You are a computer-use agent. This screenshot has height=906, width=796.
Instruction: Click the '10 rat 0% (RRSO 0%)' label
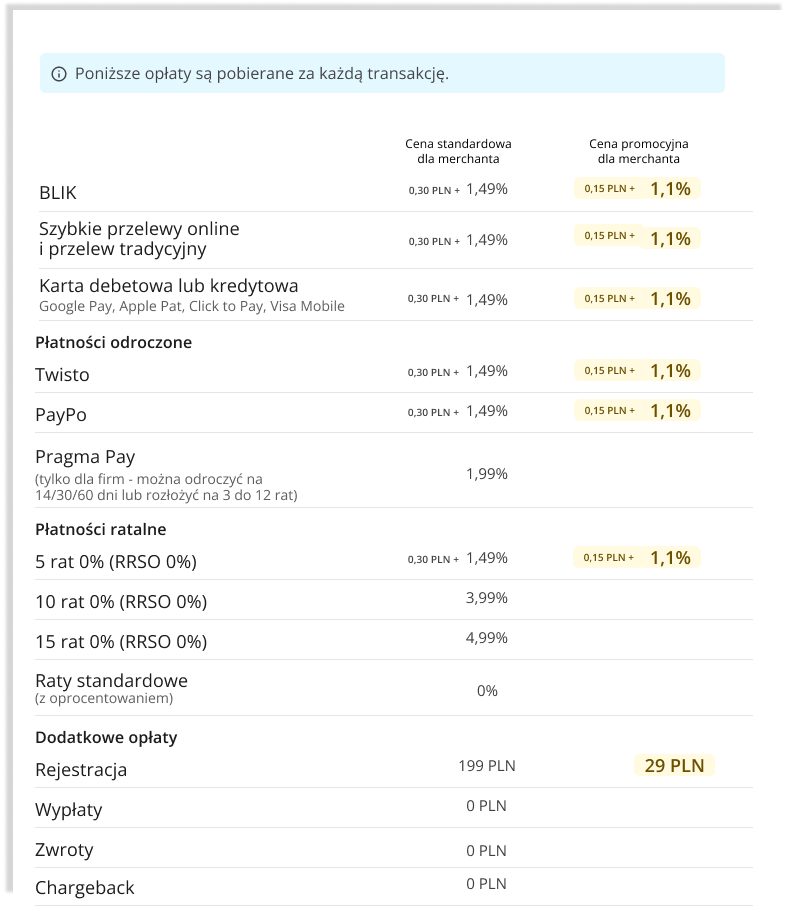pos(121,602)
